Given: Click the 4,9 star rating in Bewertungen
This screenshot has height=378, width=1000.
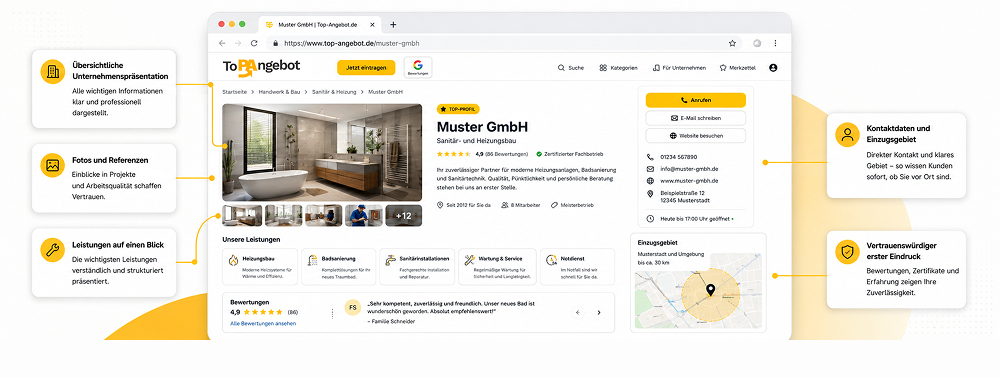Looking at the screenshot, I should [256, 312].
